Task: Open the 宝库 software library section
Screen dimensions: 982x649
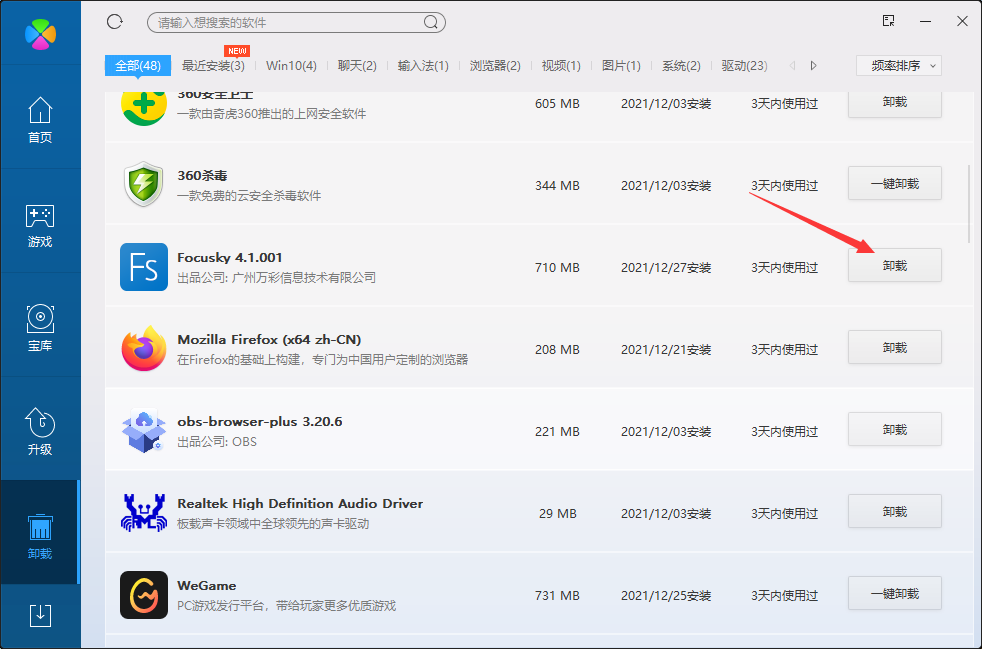Action: 40,328
